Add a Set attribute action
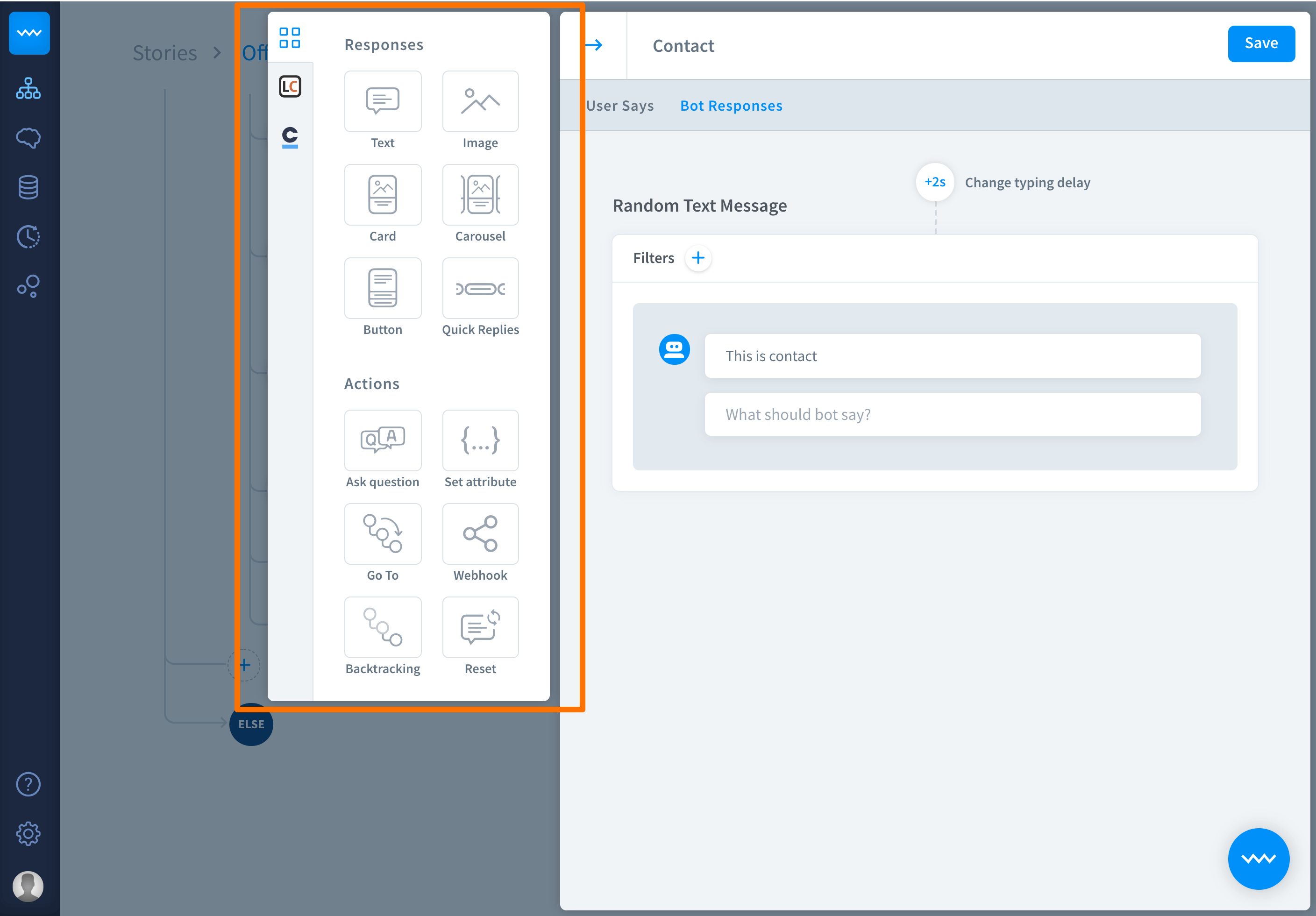The height and width of the screenshot is (916, 1316). (x=480, y=440)
